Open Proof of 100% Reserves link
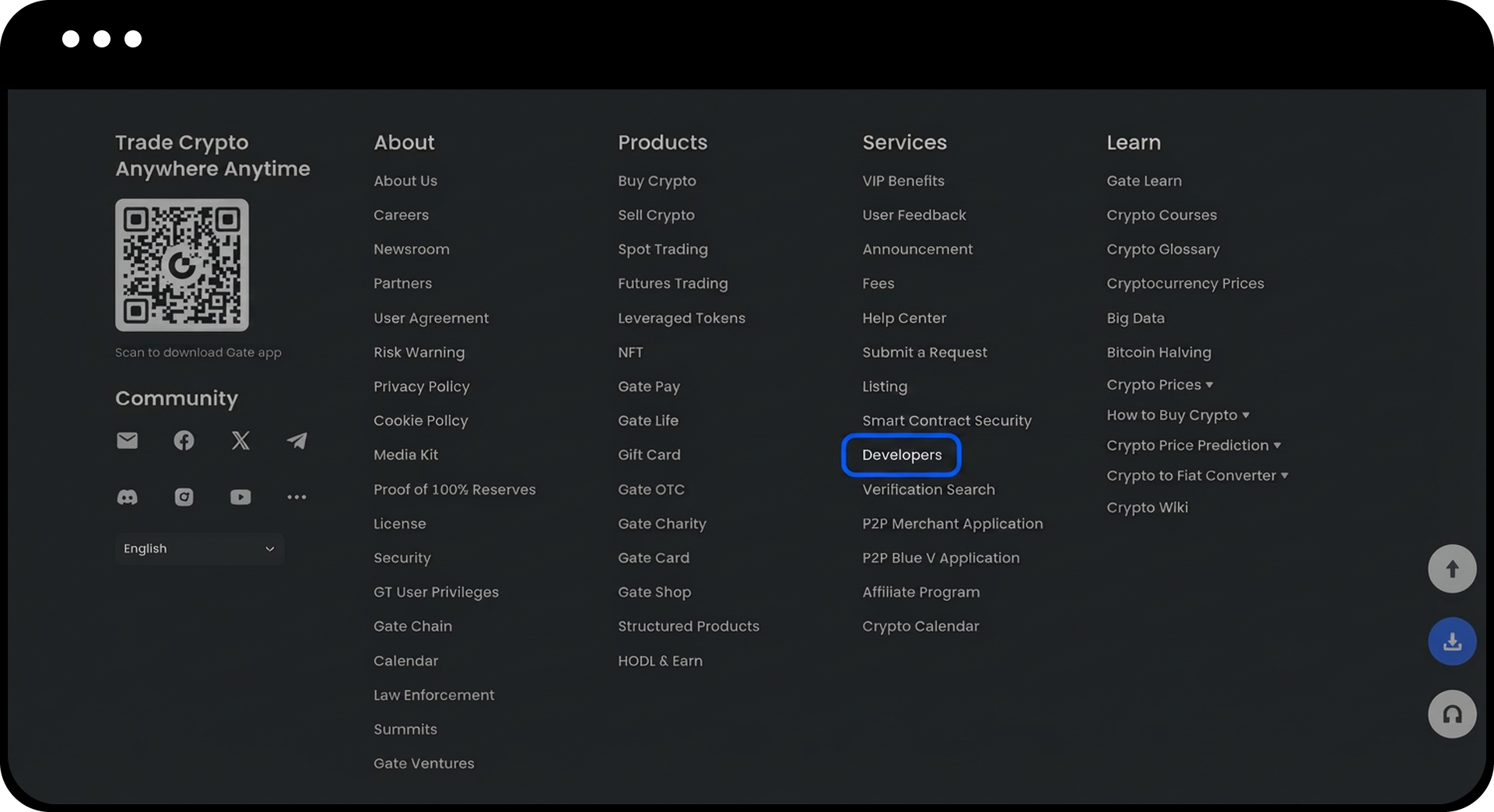The image size is (1494, 812). tap(454, 490)
